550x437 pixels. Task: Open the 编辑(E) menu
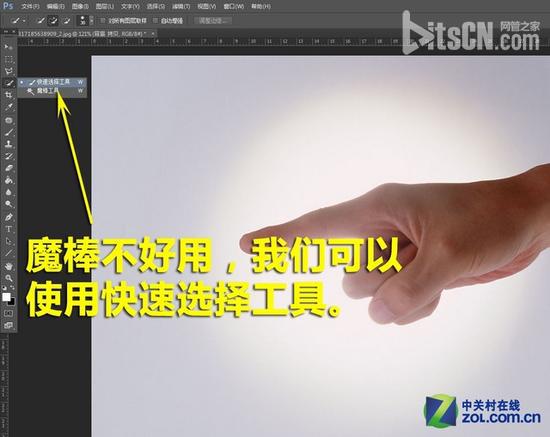point(55,6)
